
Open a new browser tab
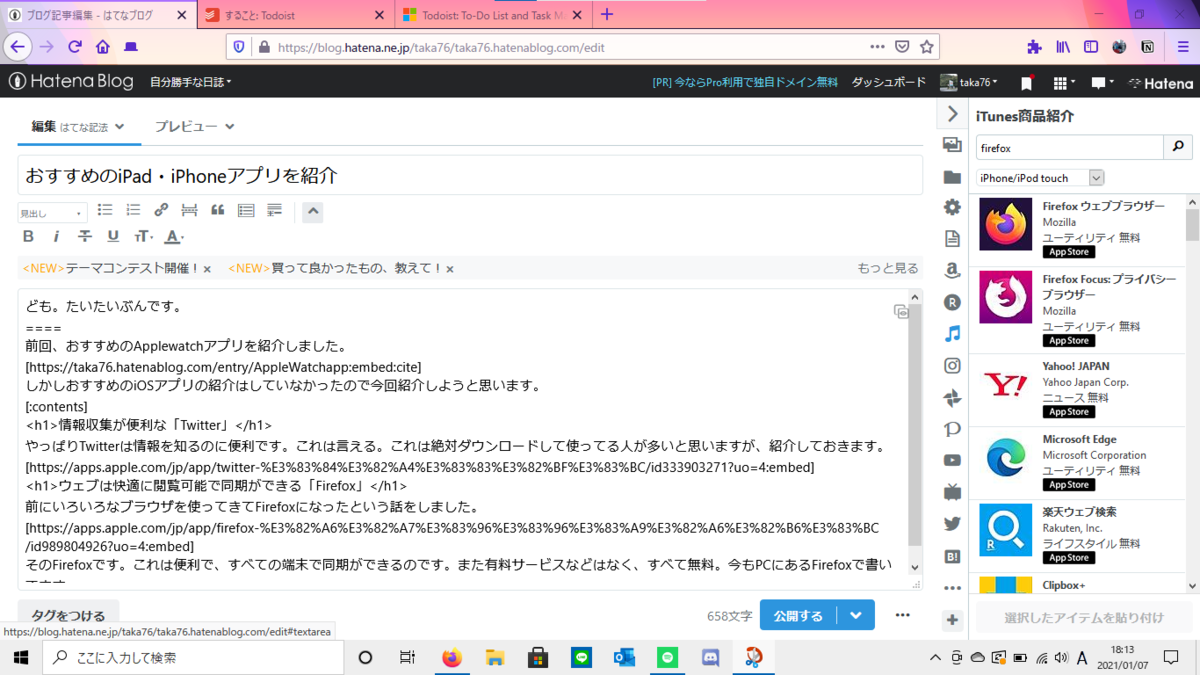(x=607, y=15)
